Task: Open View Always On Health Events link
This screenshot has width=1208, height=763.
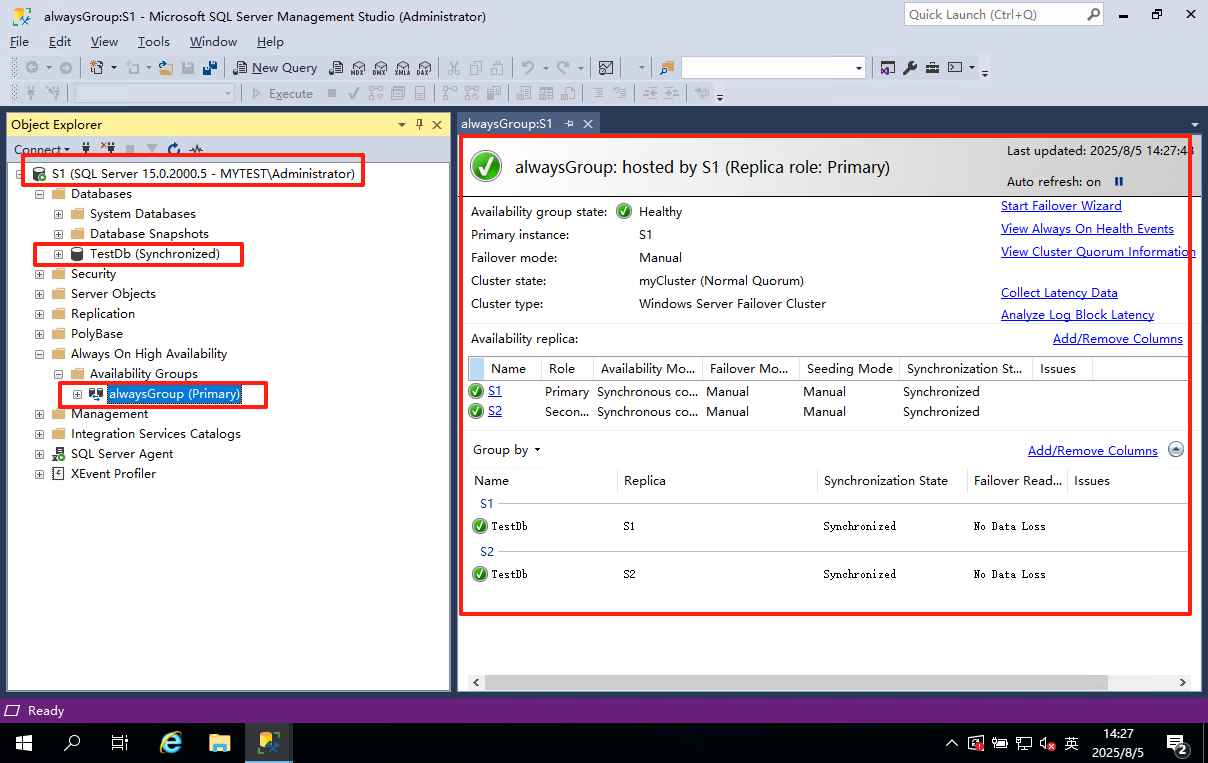Action: coord(1087,229)
